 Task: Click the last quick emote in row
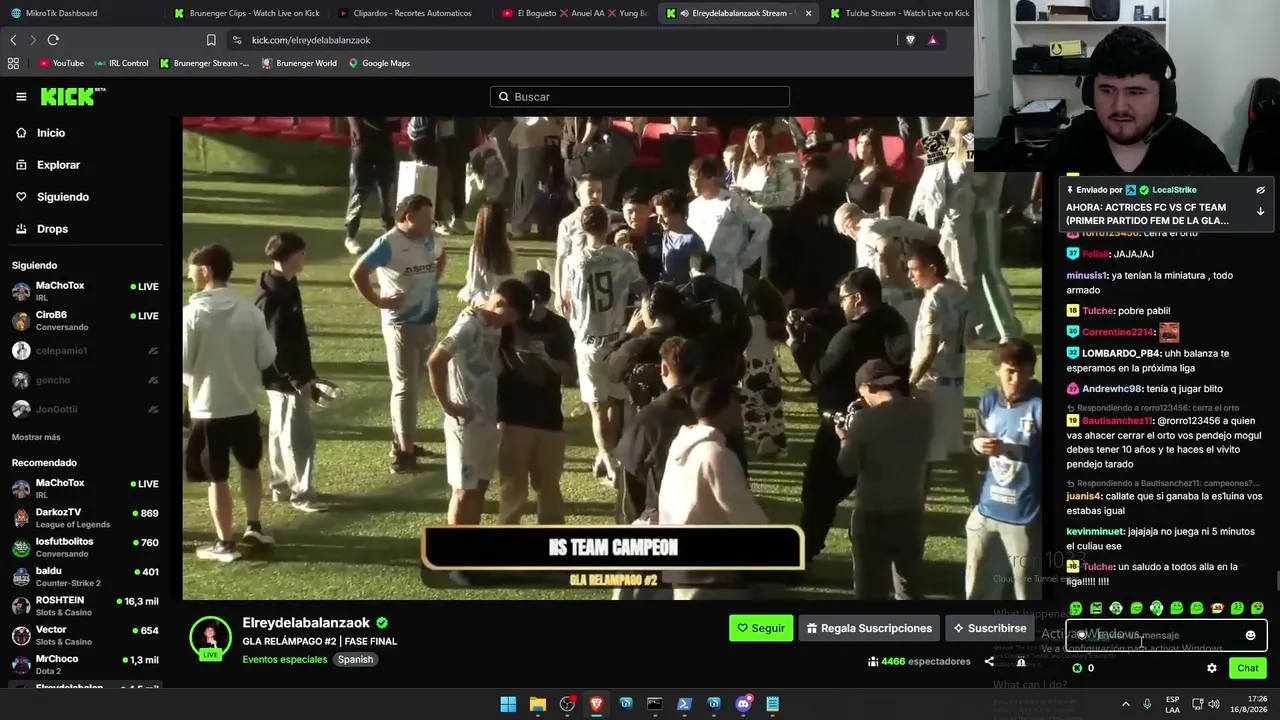point(1257,608)
